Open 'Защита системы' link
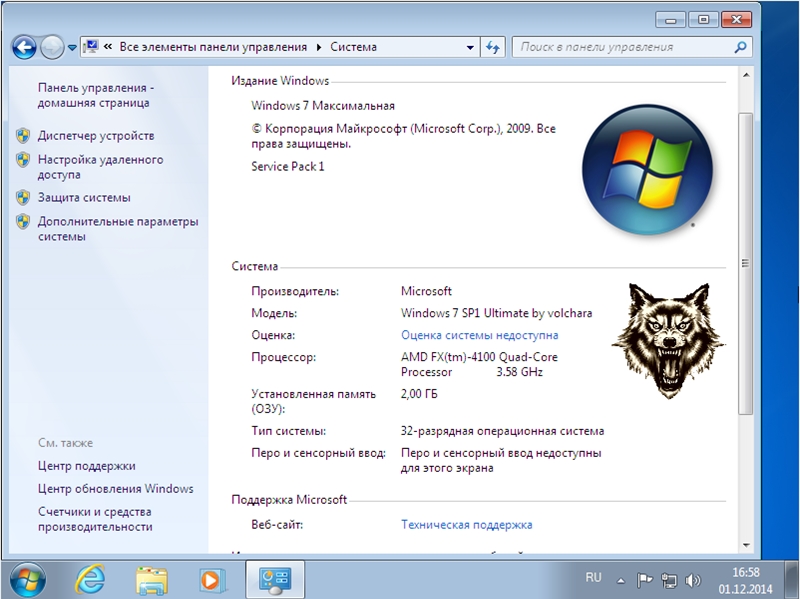The image size is (800, 599). click(x=84, y=197)
